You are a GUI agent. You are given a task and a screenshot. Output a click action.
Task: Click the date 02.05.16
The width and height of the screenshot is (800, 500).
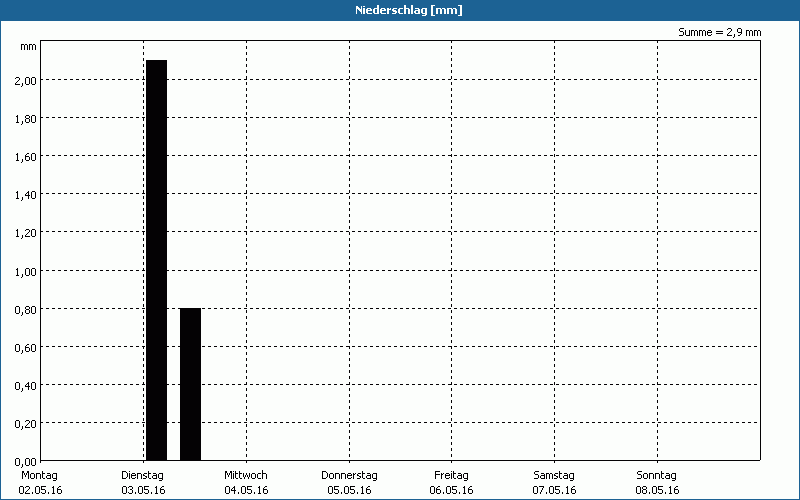coord(40,490)
